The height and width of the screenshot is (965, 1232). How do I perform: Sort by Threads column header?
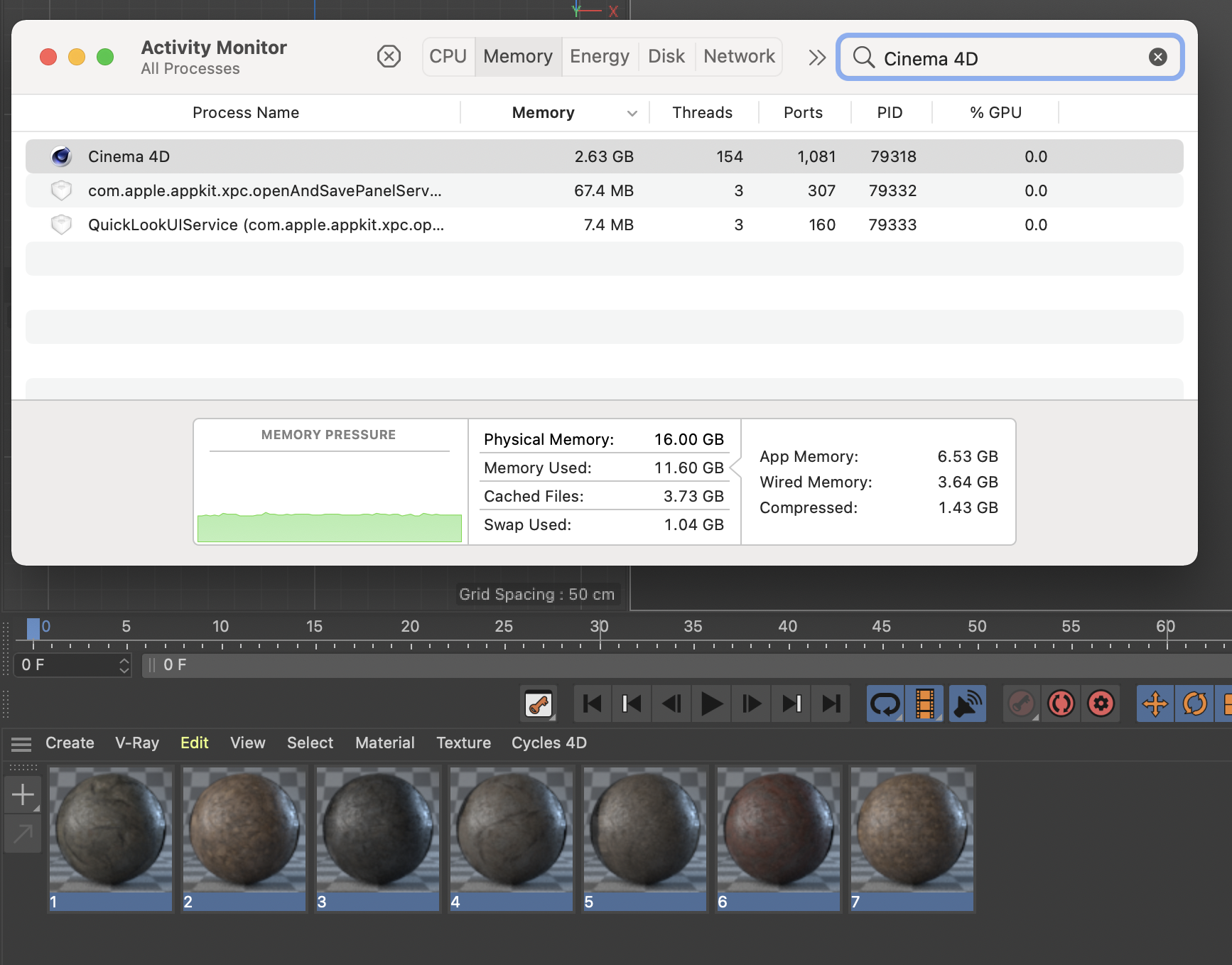[703, 112]
